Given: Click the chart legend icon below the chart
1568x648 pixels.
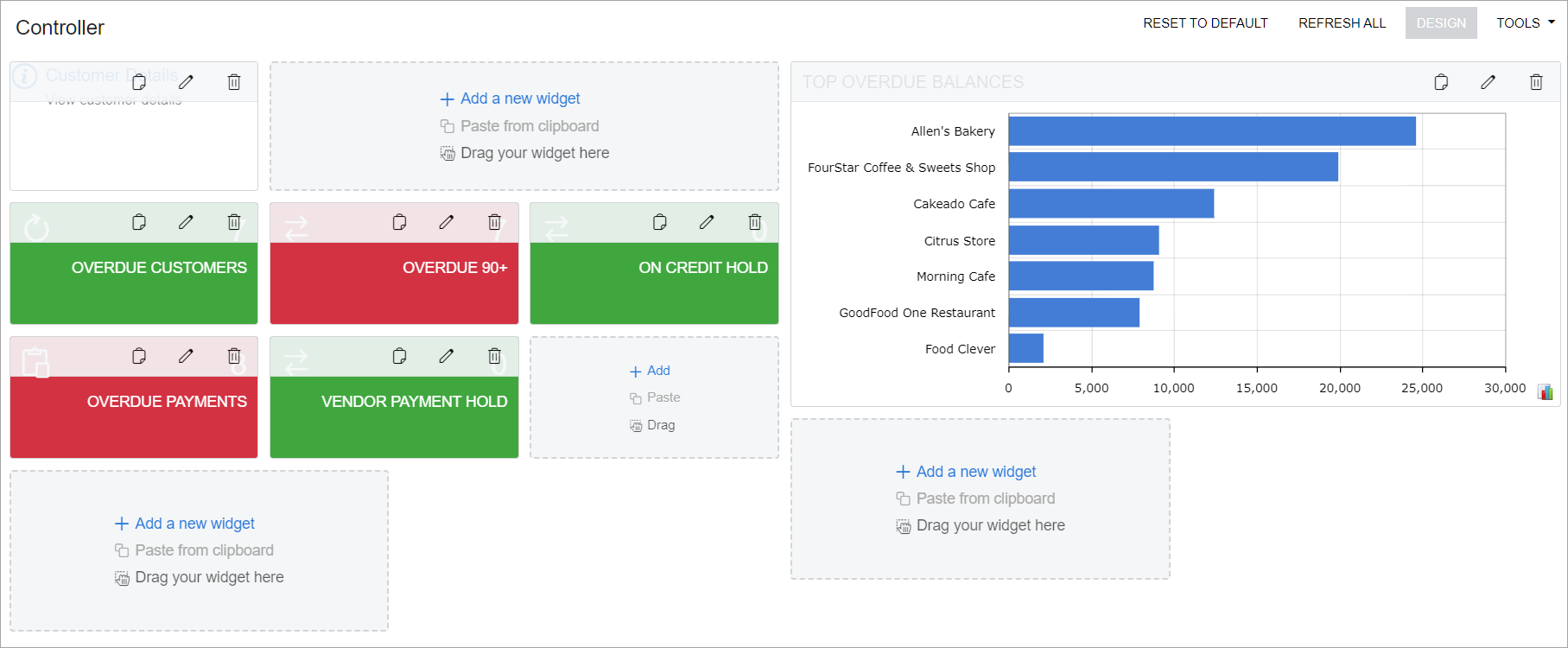Looking at the screenshot, I should coord(1546,392).
